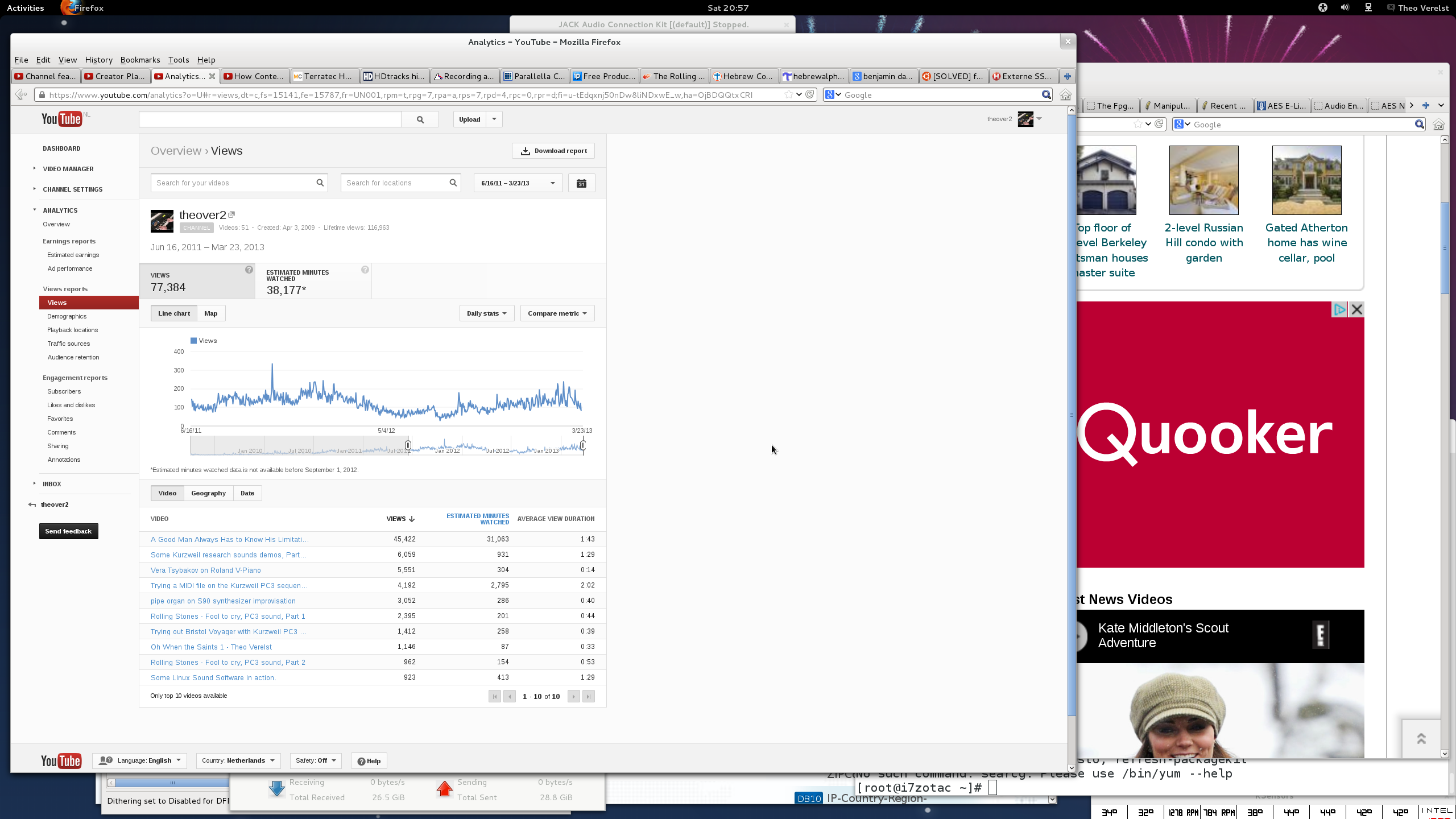
Task: Click Firefox back navigation arrow
Action: click(x=21, y=95)
